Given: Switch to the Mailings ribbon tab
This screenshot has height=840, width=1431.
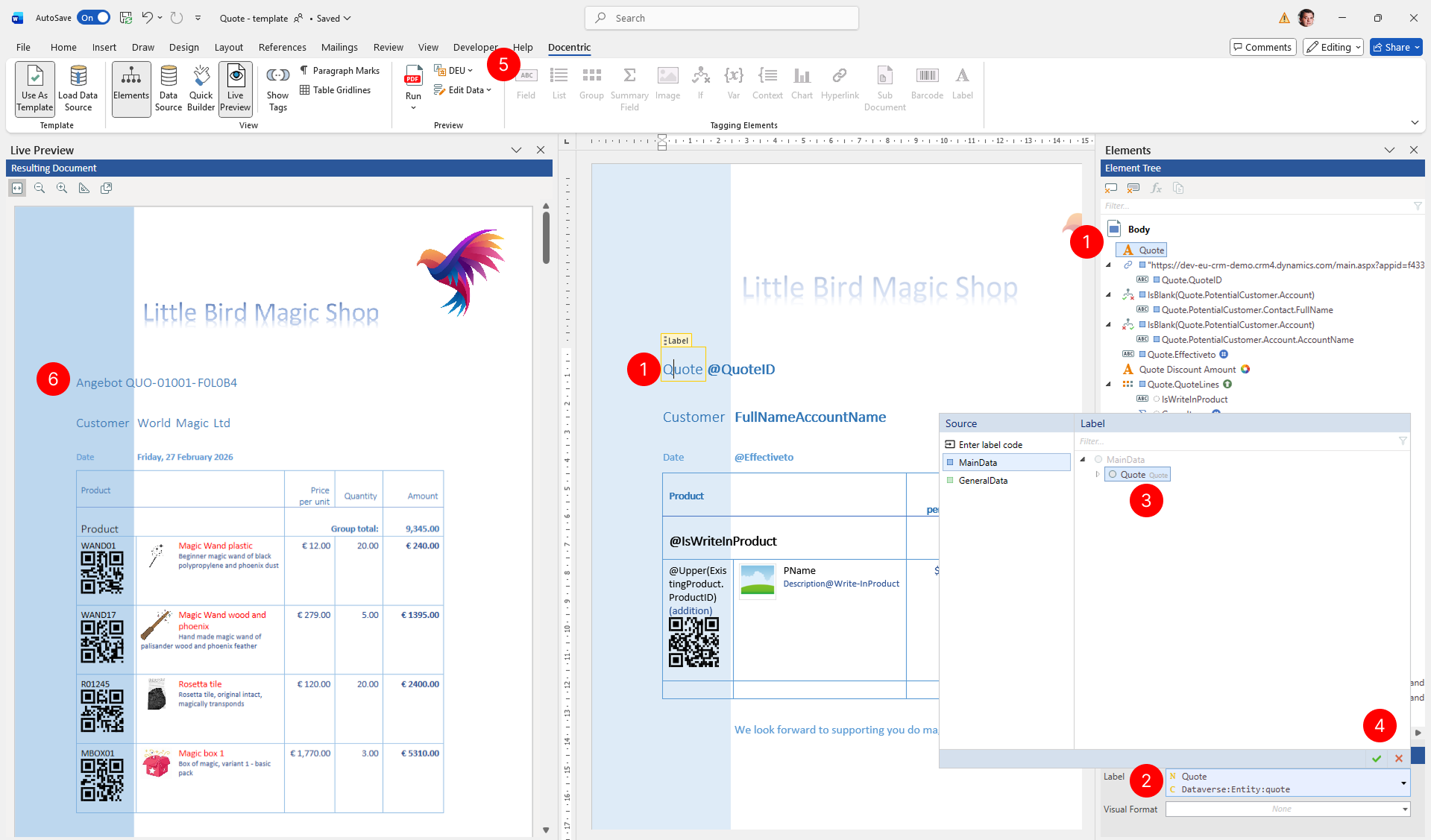Looking at the screenshot, I should click(x=339, y=47).
